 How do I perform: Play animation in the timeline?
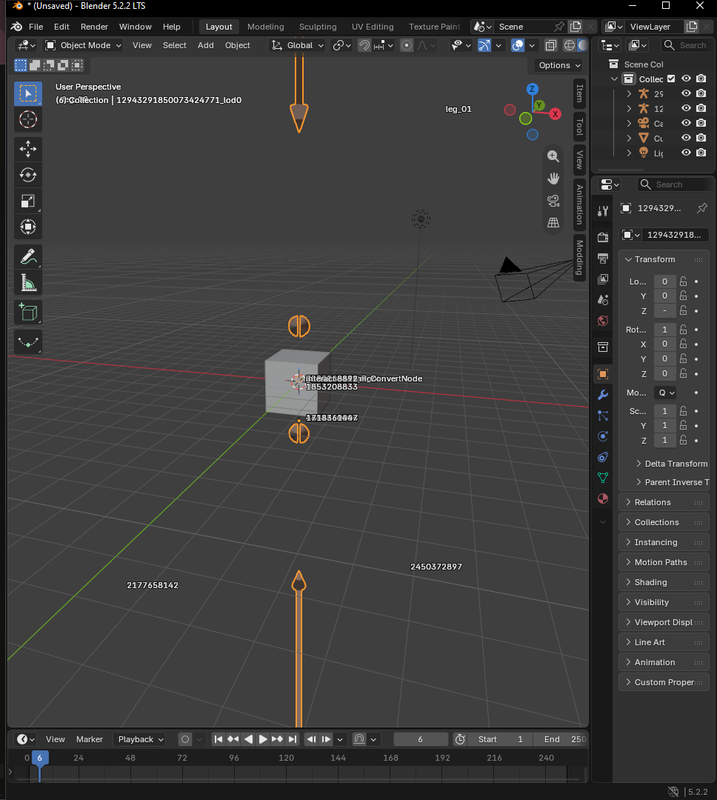click(x=263, y=739)
